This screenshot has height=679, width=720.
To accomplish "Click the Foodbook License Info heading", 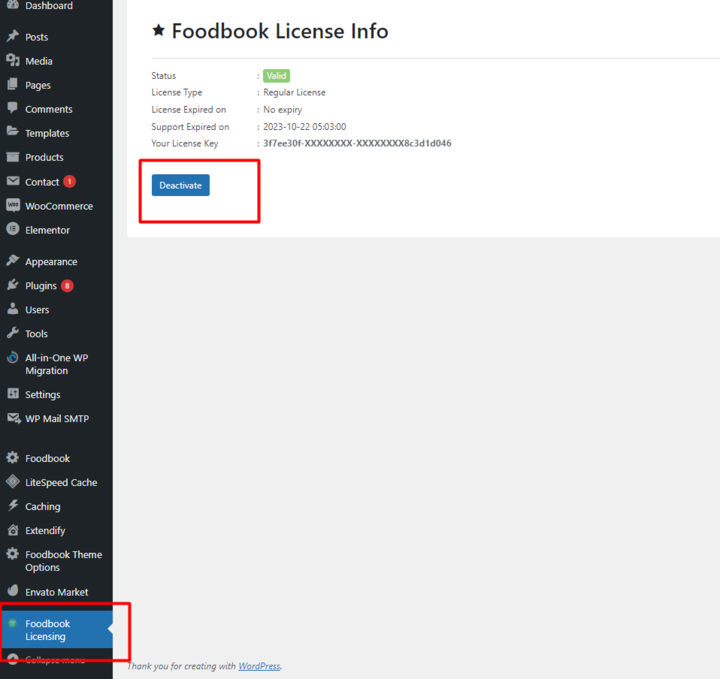I will pos(280,31).
